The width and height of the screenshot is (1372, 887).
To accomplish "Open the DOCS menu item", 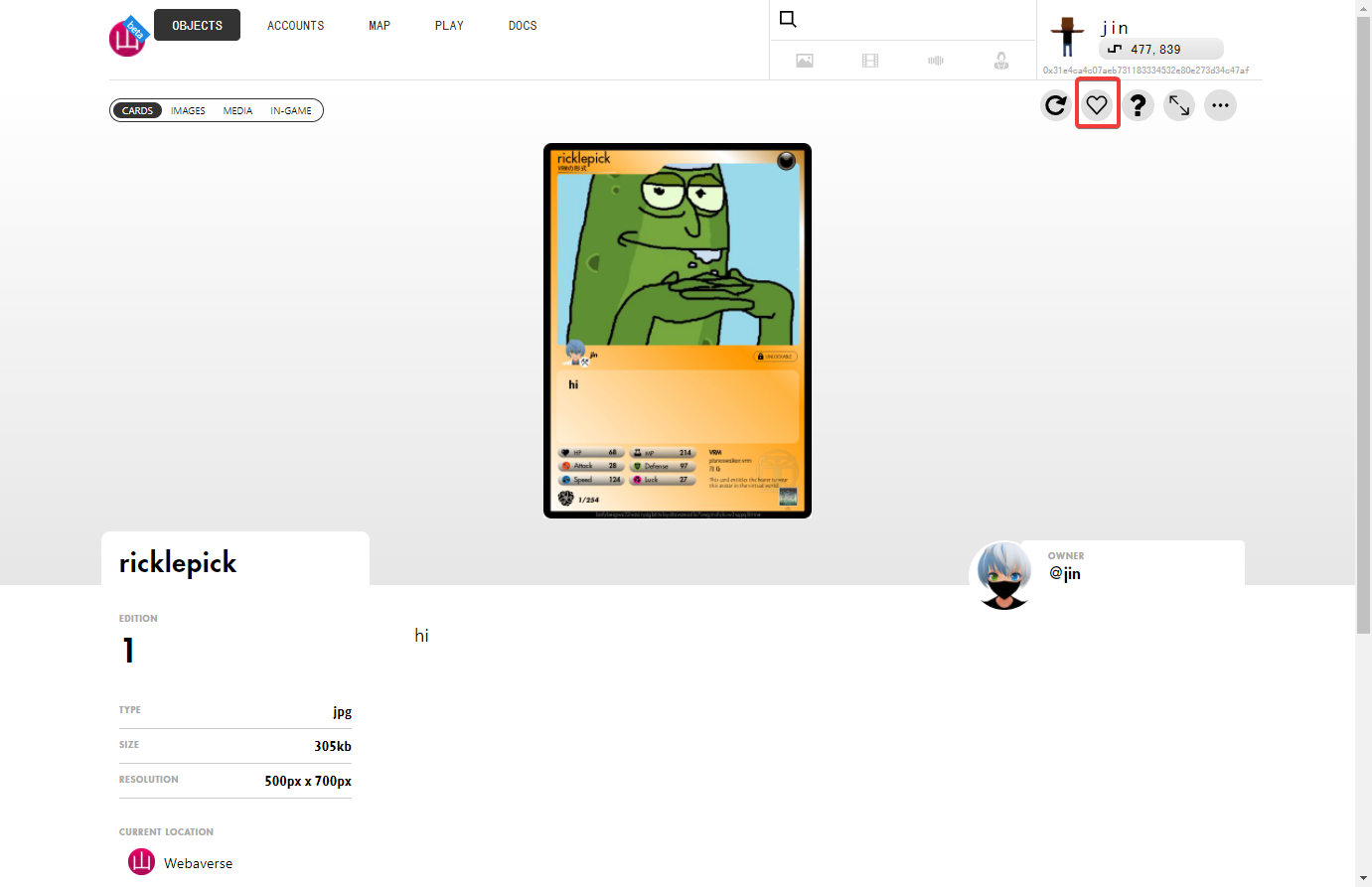I will click(523, 25).
